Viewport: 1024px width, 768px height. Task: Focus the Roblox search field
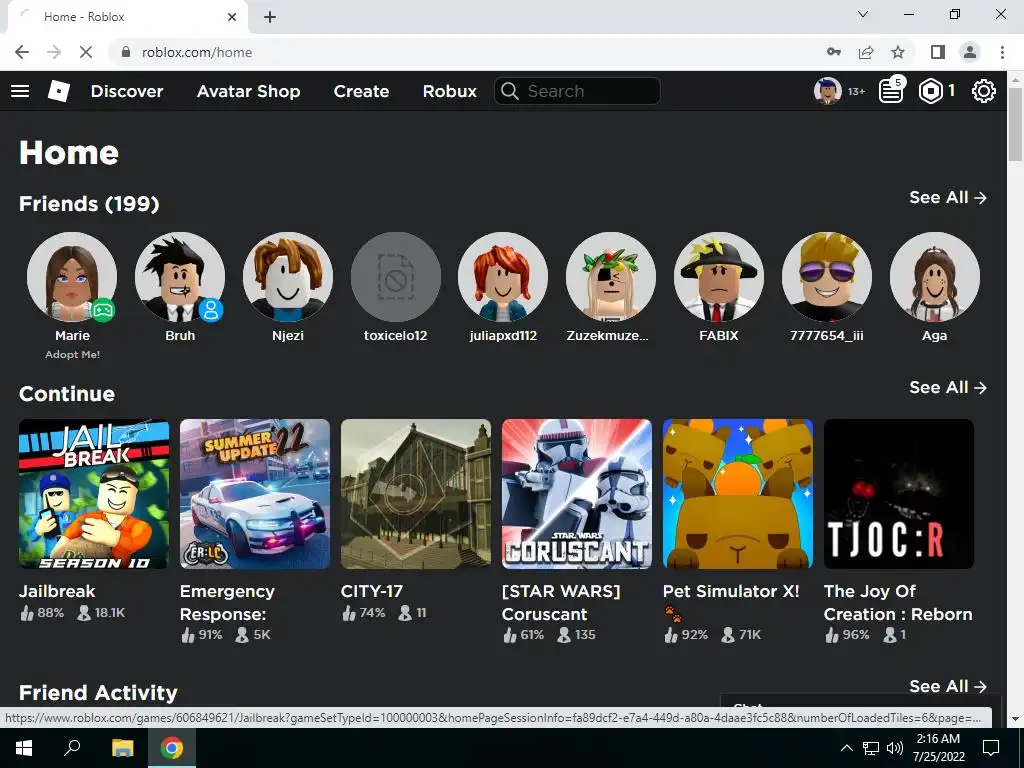pyautogui.click(x=577, y=91)
